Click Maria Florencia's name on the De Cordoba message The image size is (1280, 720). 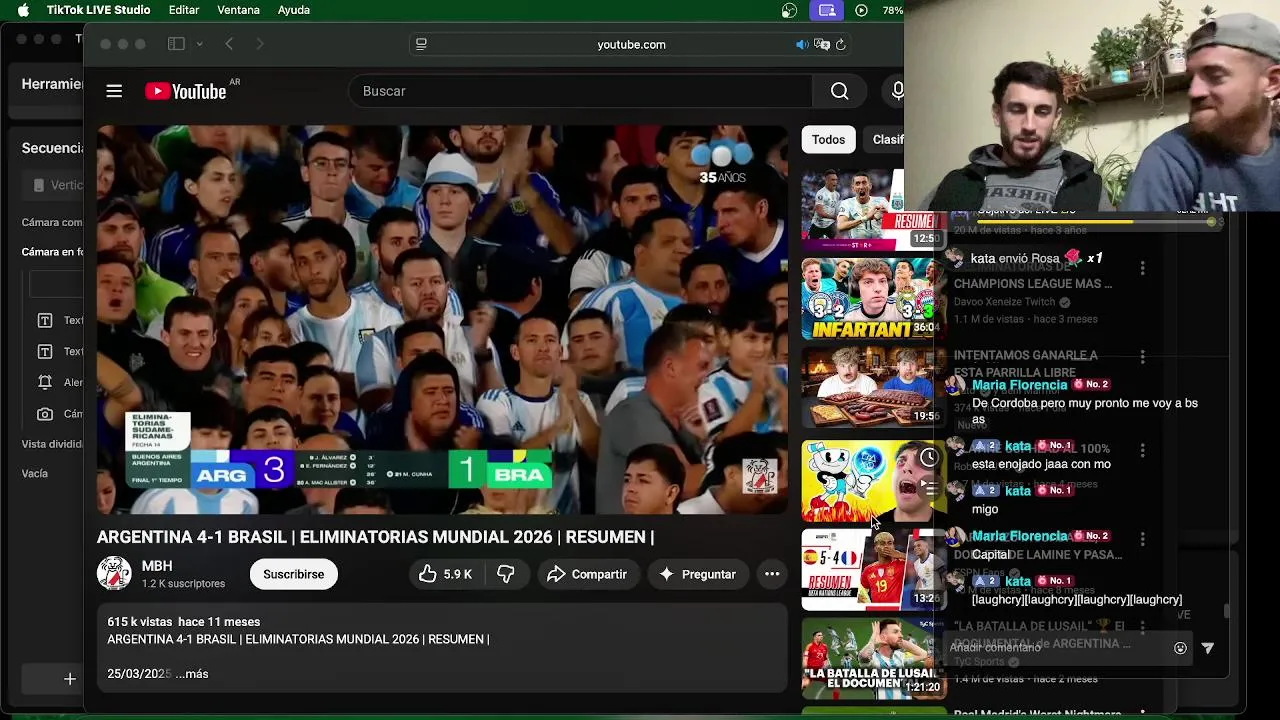(x=1020, y=385)
